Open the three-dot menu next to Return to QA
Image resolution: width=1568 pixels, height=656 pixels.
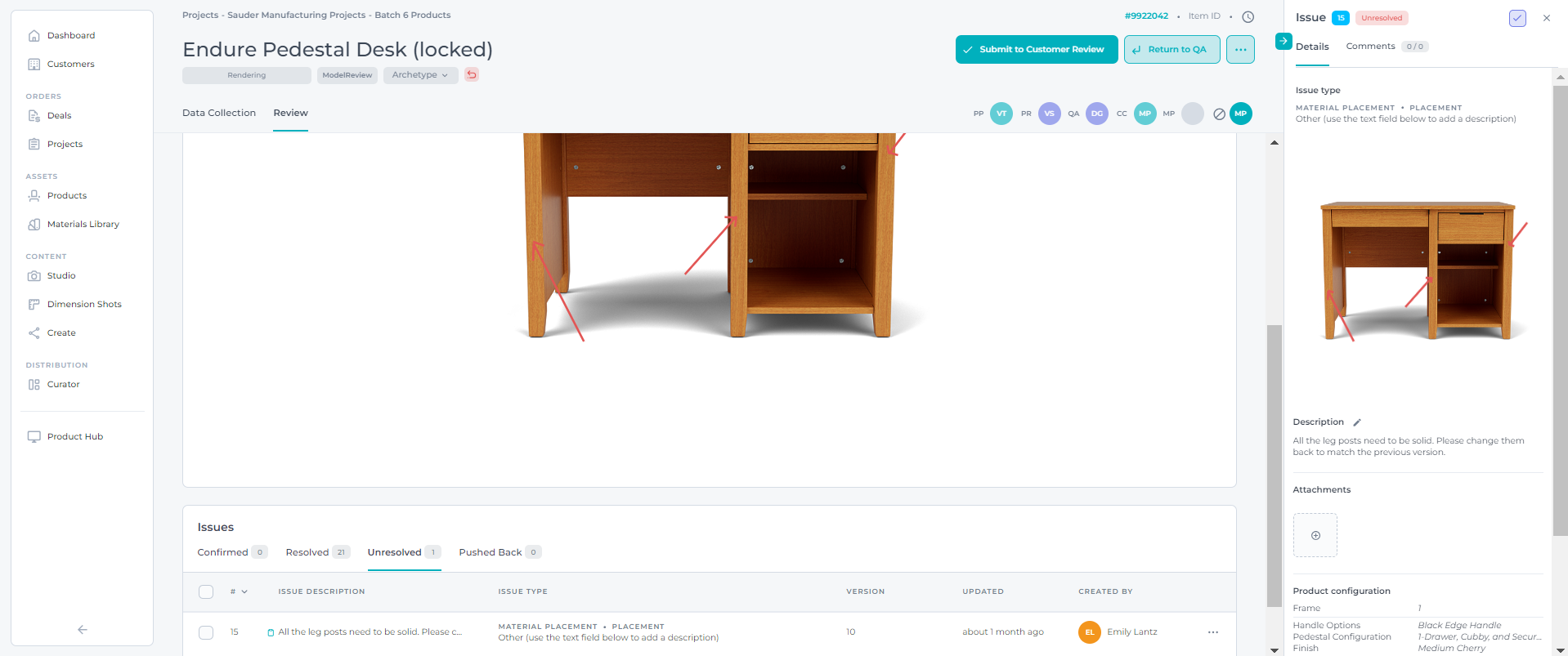pyautogui.click(x=1240, y=49)
